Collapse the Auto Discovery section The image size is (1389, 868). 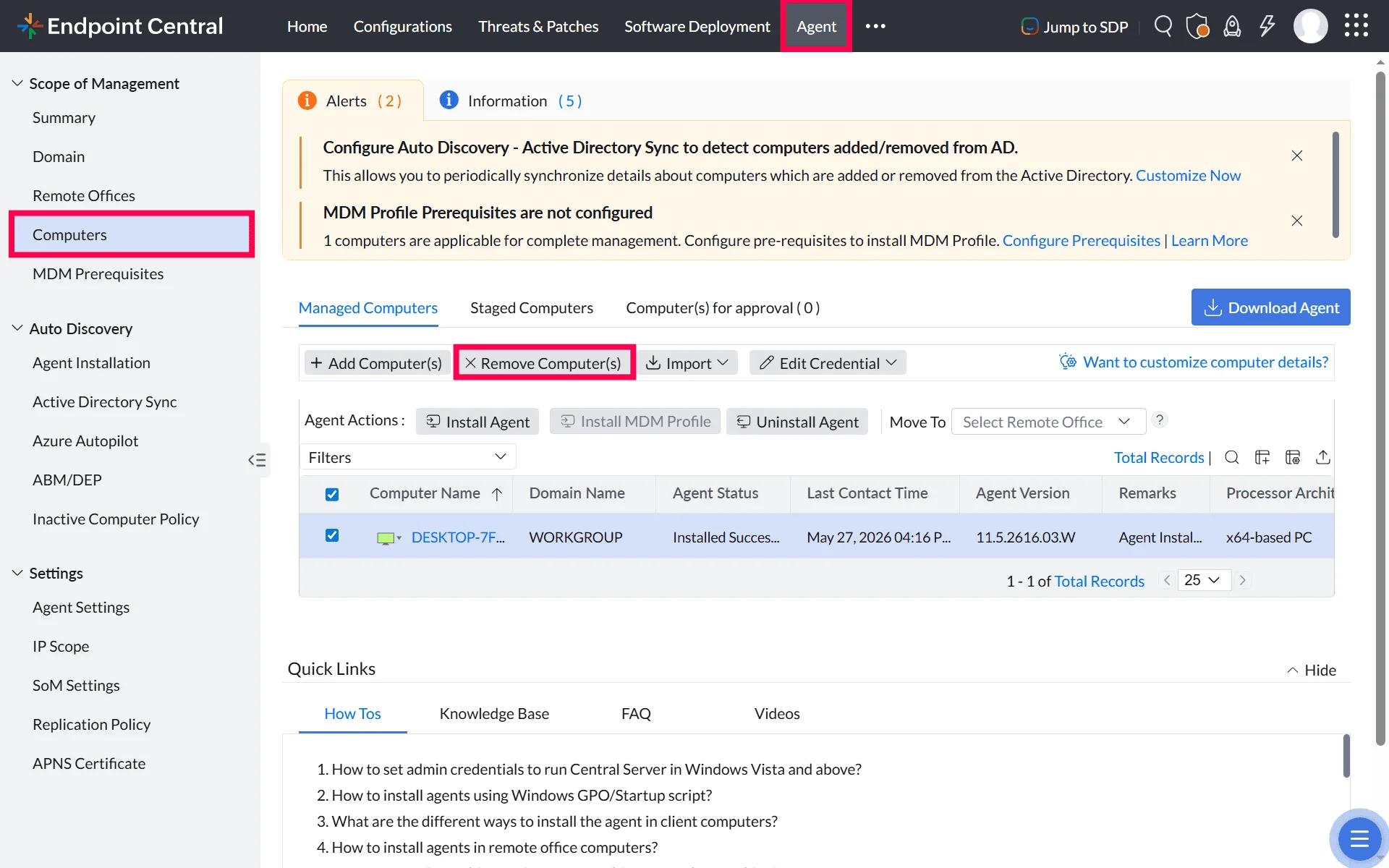(17, 328)
